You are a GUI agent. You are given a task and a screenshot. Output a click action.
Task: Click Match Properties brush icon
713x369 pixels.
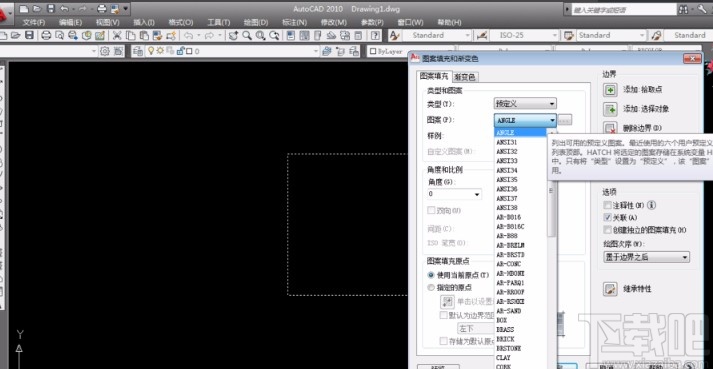pyautogui.click(x=158, y=35)
